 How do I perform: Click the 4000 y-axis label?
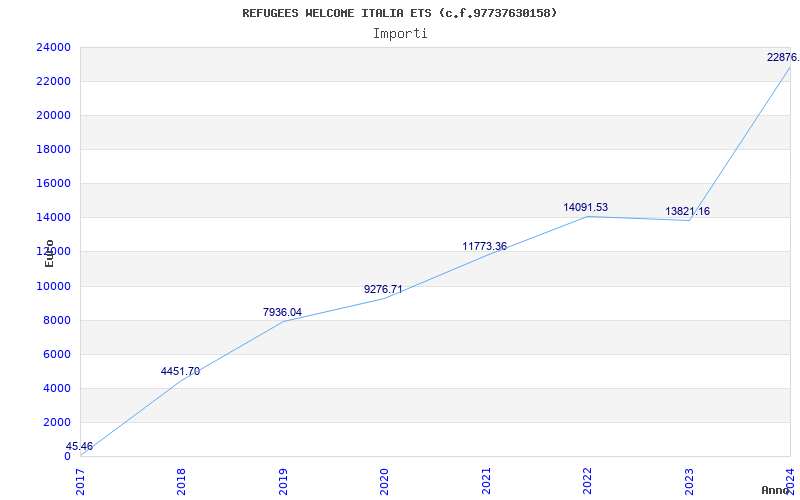[56, 388]
